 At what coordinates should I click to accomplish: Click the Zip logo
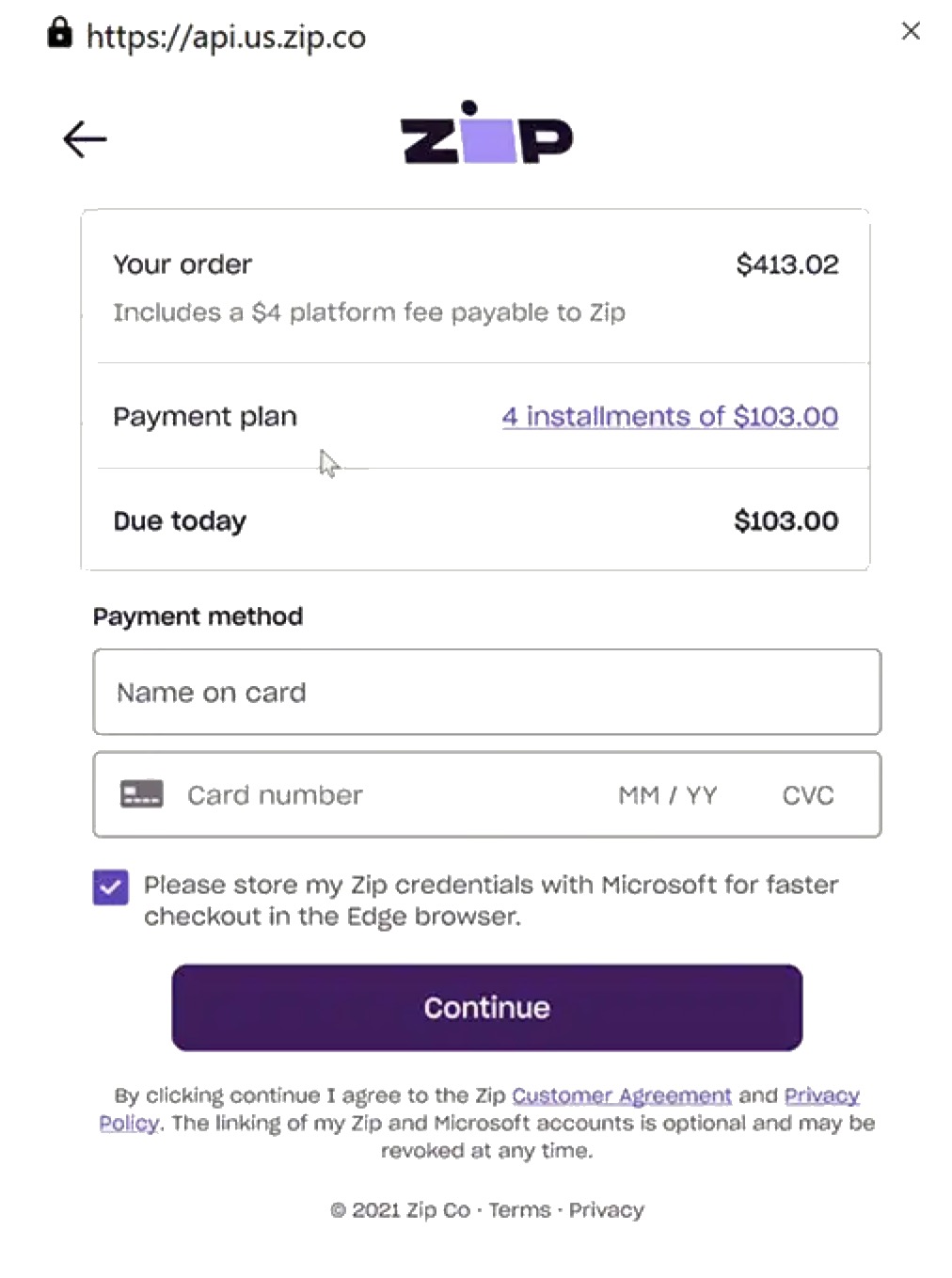coord(486,135)
